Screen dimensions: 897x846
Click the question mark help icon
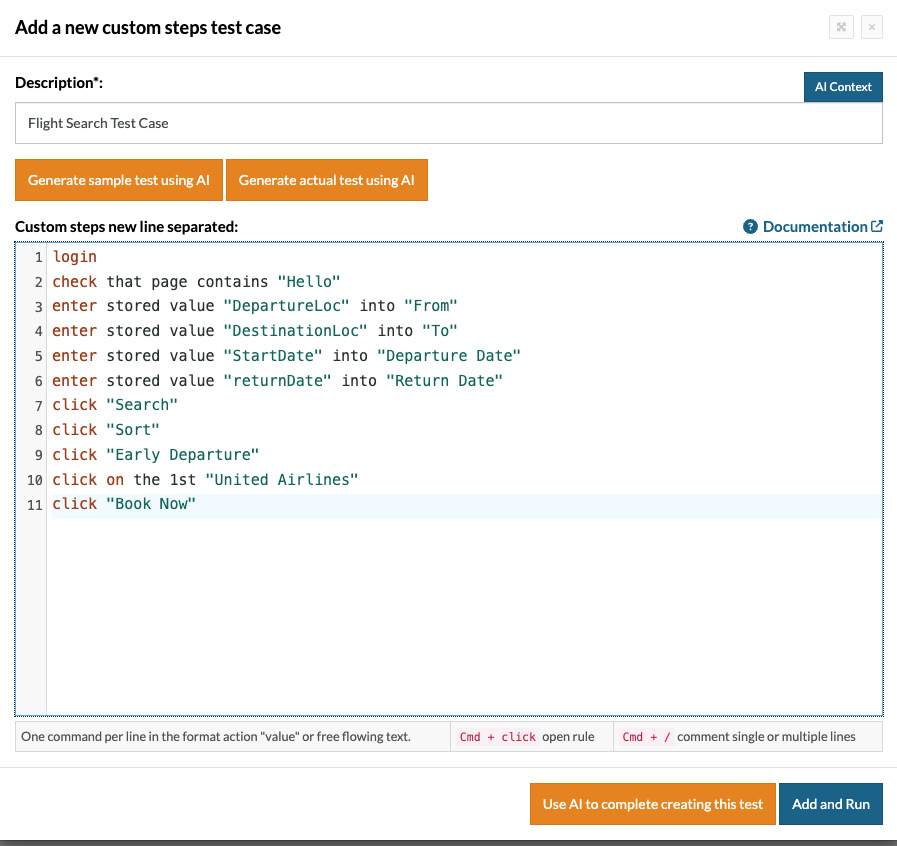point(750,227)
